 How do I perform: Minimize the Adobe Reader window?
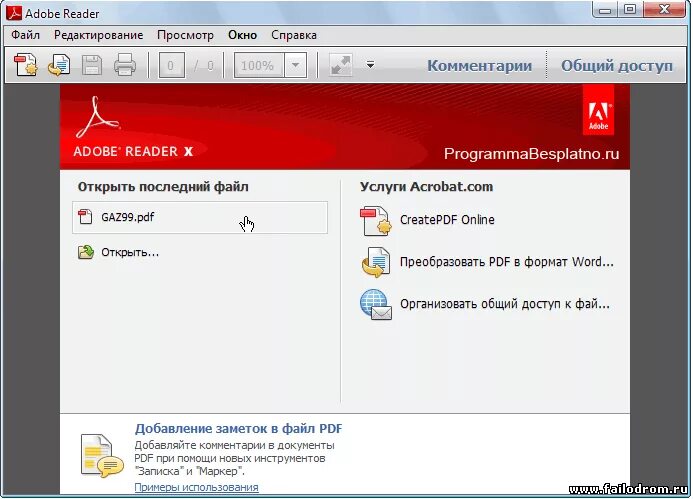[x=605, y=10]
